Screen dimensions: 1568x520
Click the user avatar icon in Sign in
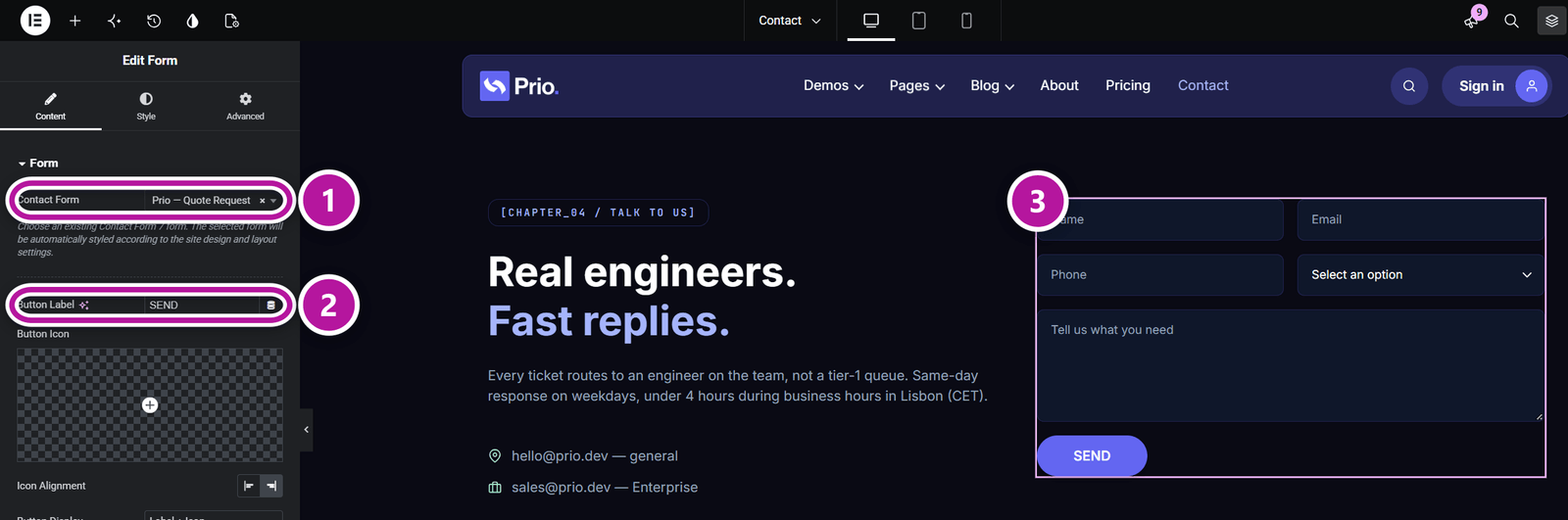point(1532,86)
